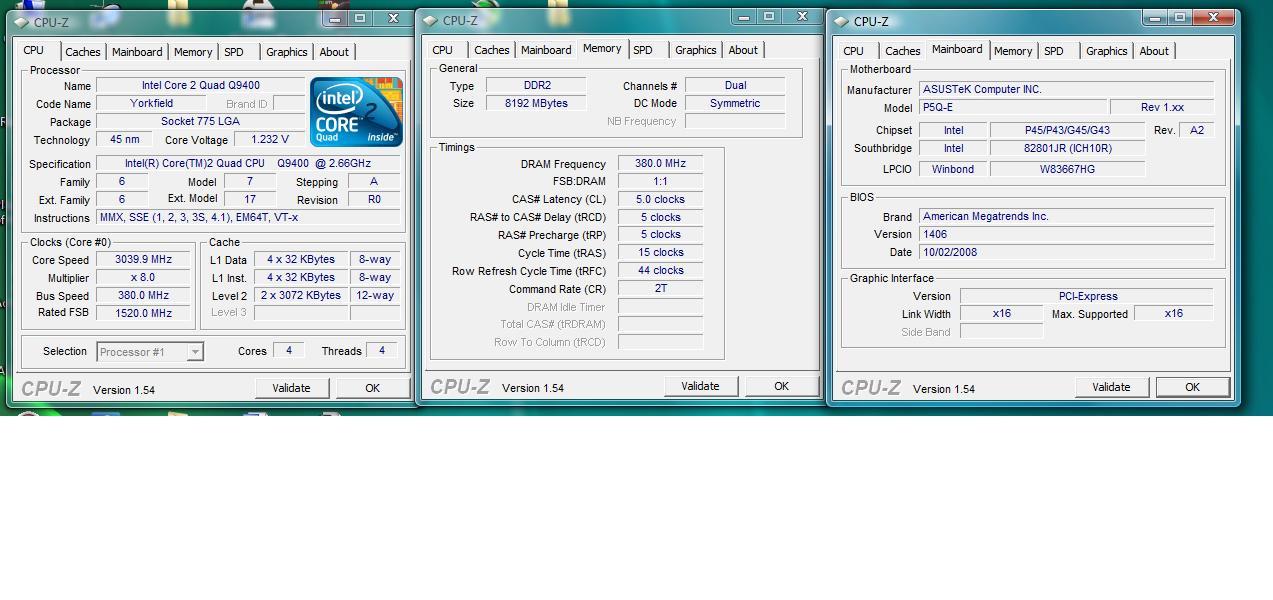1273x600 pixels.
Task: Open About tab in middle window
Action: pos(743,50)
